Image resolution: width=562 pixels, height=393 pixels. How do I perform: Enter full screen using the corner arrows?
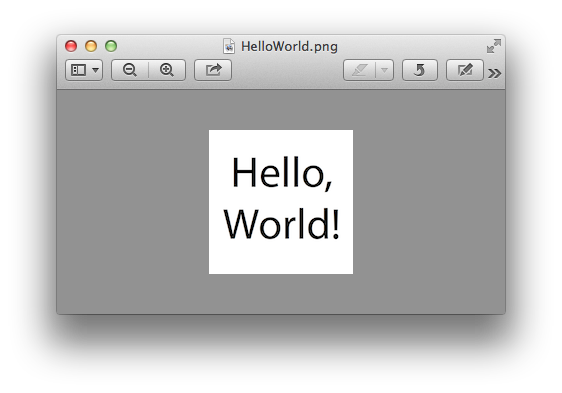pos(494,46)
